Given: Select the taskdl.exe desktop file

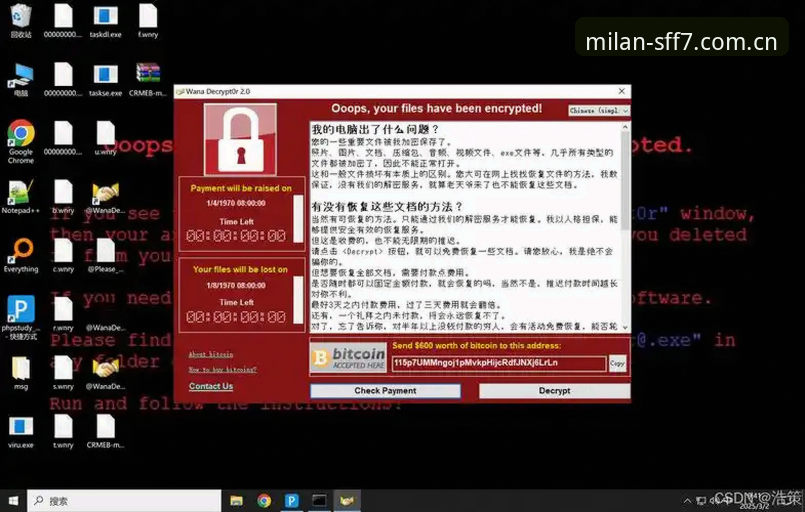Looking at the screenshot, I should pyautogui.click(x=105, y=20).
